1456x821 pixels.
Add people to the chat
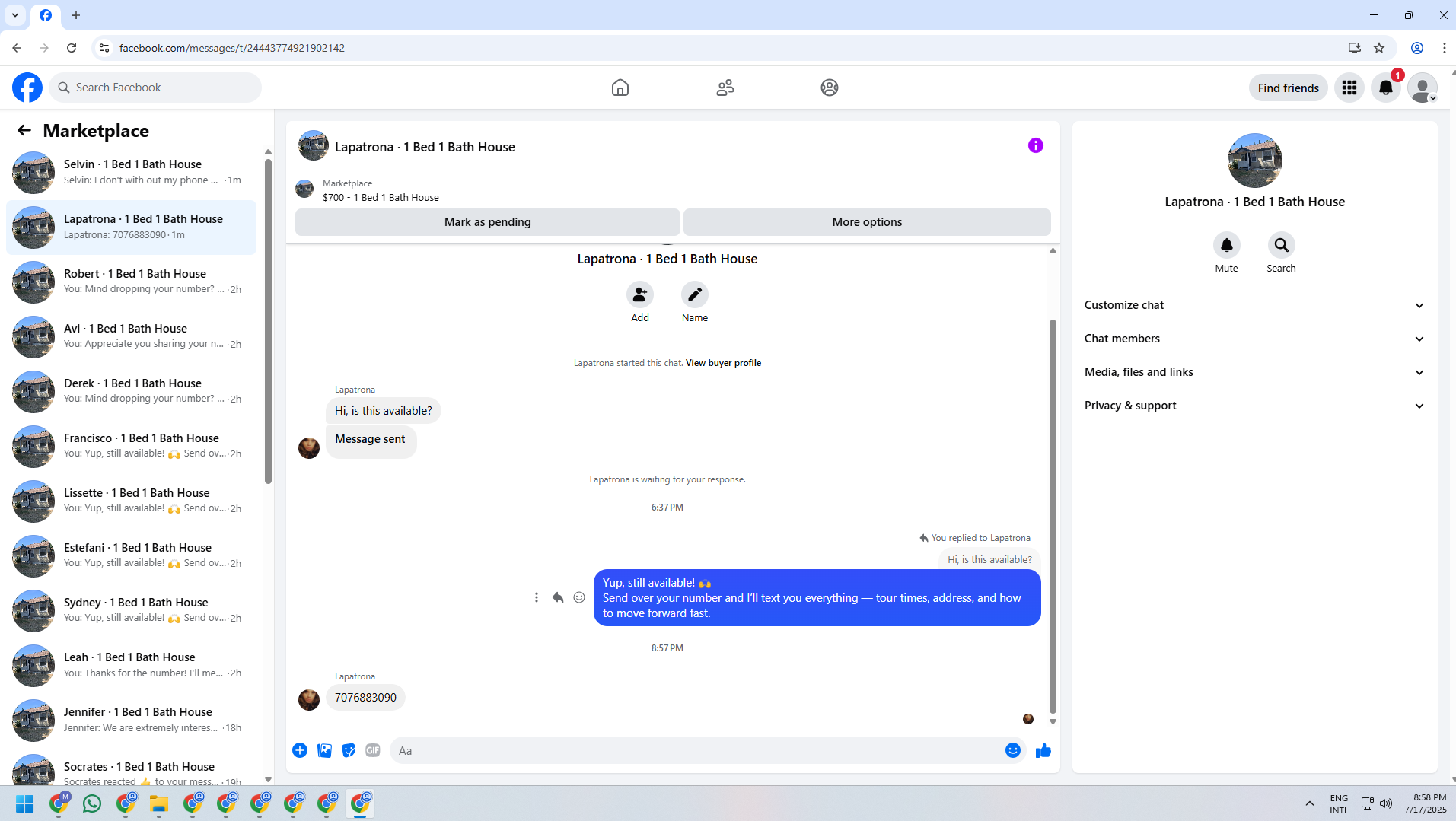pyautogui.click(x=640, y=294)
